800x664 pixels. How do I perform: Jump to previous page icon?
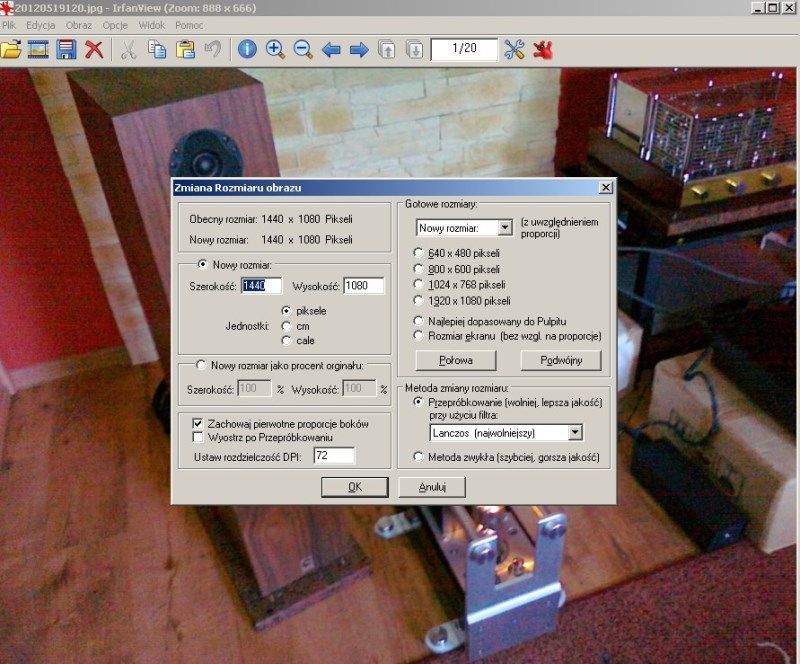387,50
